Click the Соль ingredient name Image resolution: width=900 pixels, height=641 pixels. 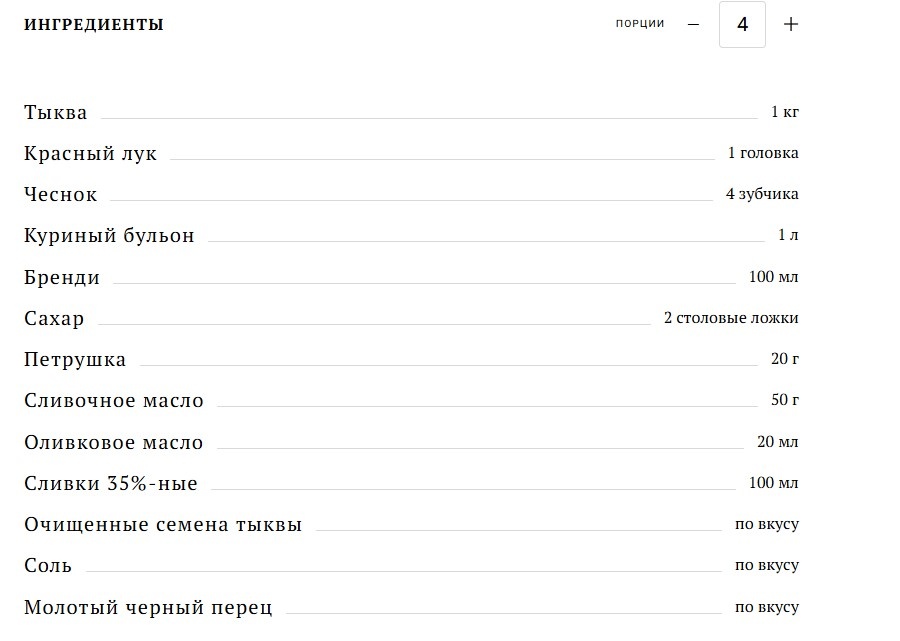pos(48,566)
